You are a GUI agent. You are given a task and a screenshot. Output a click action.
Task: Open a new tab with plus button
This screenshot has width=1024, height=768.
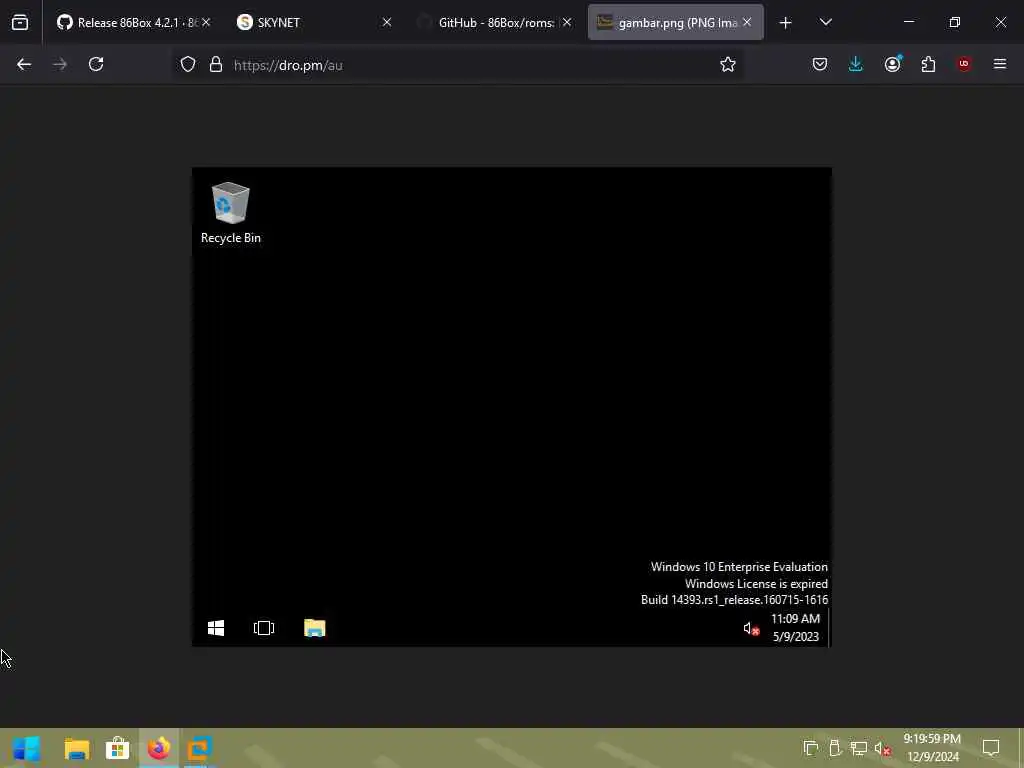[786, 23]
